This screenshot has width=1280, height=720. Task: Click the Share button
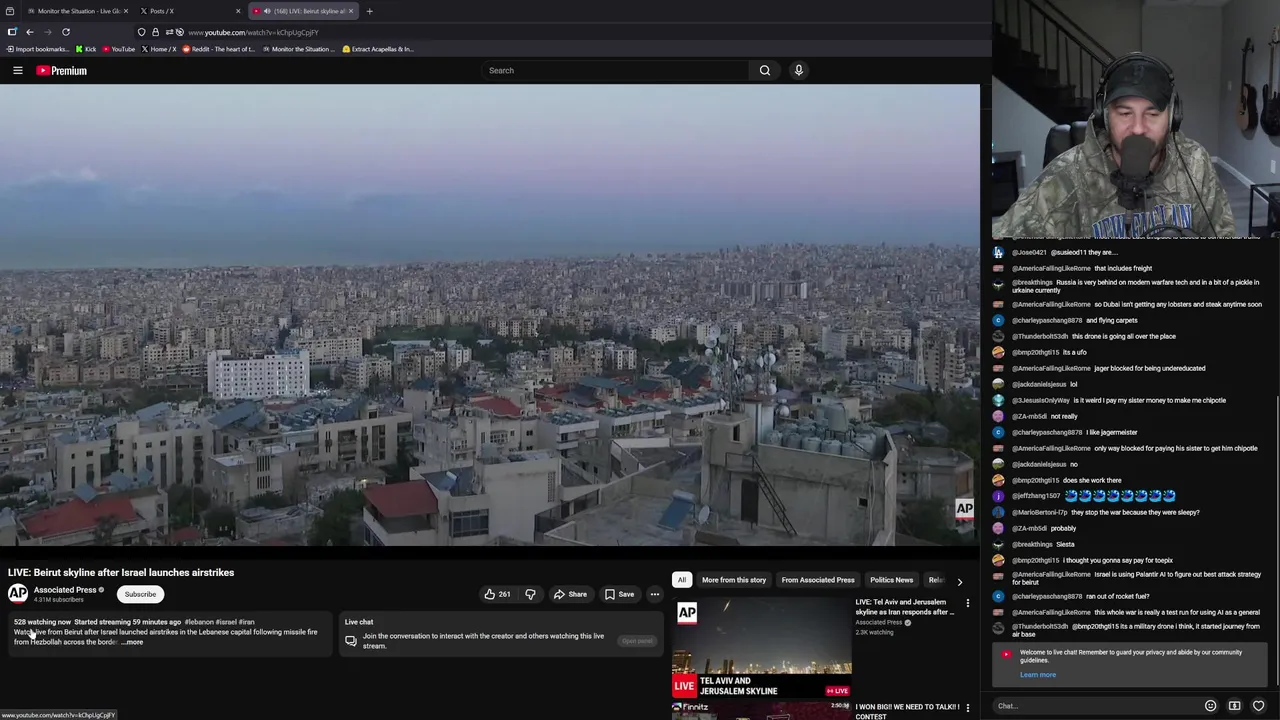coord(570,594)
